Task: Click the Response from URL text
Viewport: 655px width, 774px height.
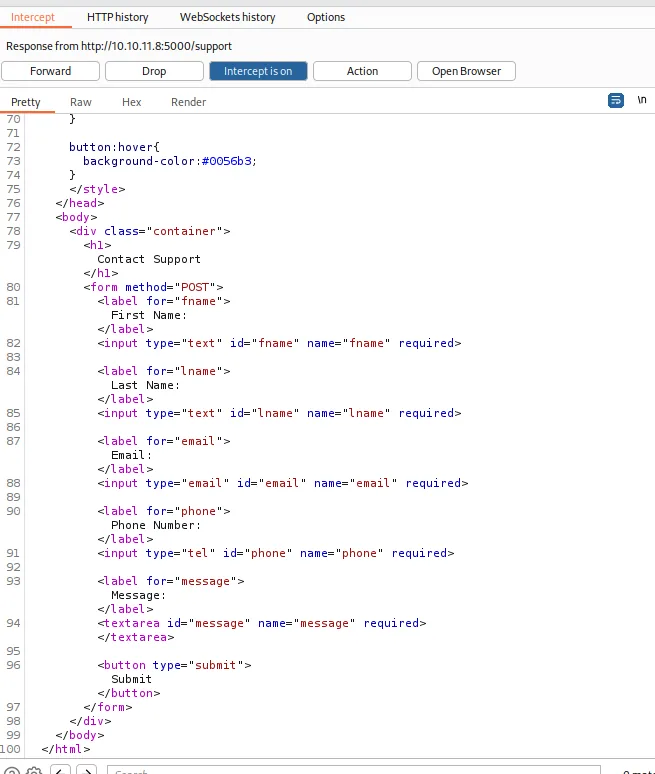Action: pyautogui.click(x=119, y=46)
